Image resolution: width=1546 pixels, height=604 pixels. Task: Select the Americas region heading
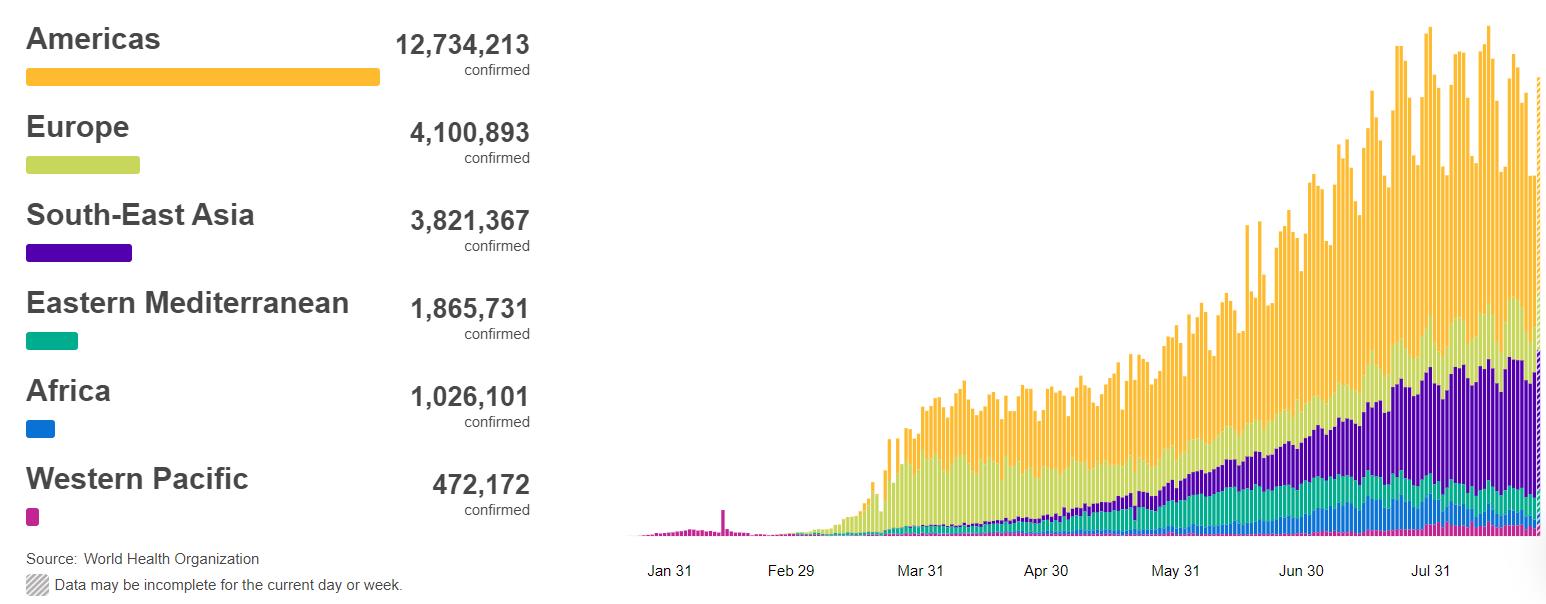tap(93, 39)
